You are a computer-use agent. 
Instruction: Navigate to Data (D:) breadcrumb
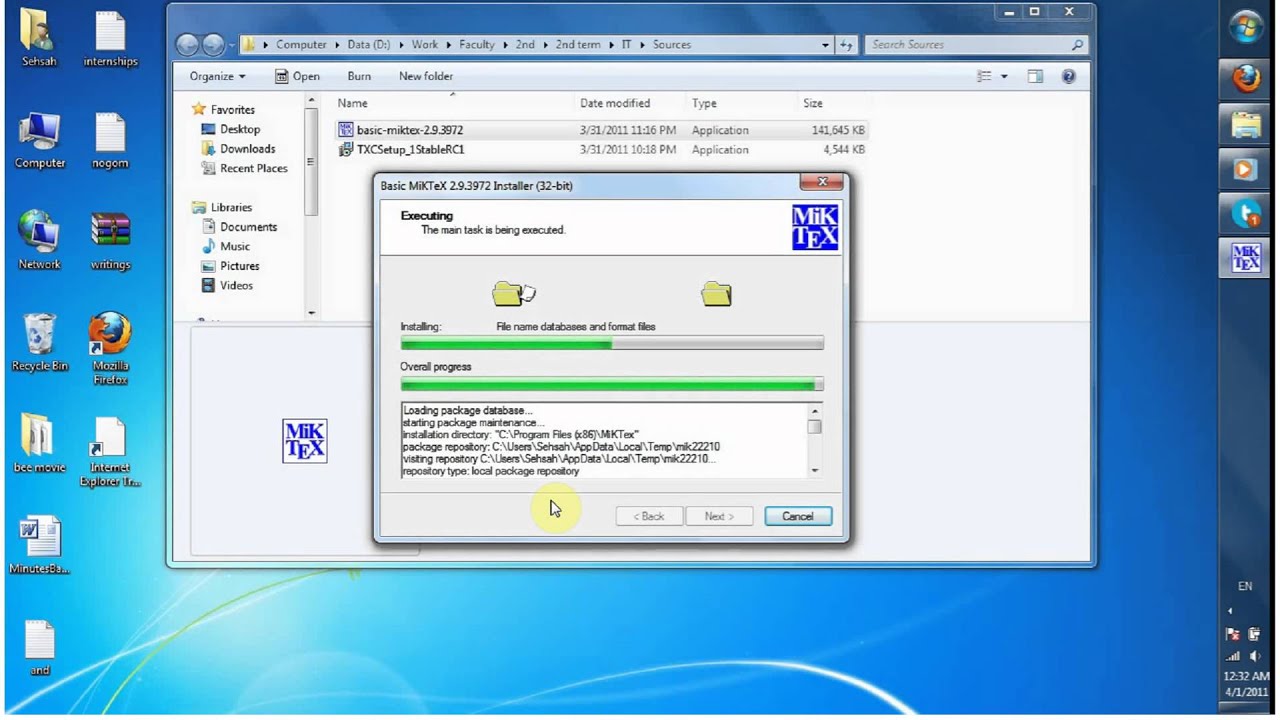click(370, 45)
